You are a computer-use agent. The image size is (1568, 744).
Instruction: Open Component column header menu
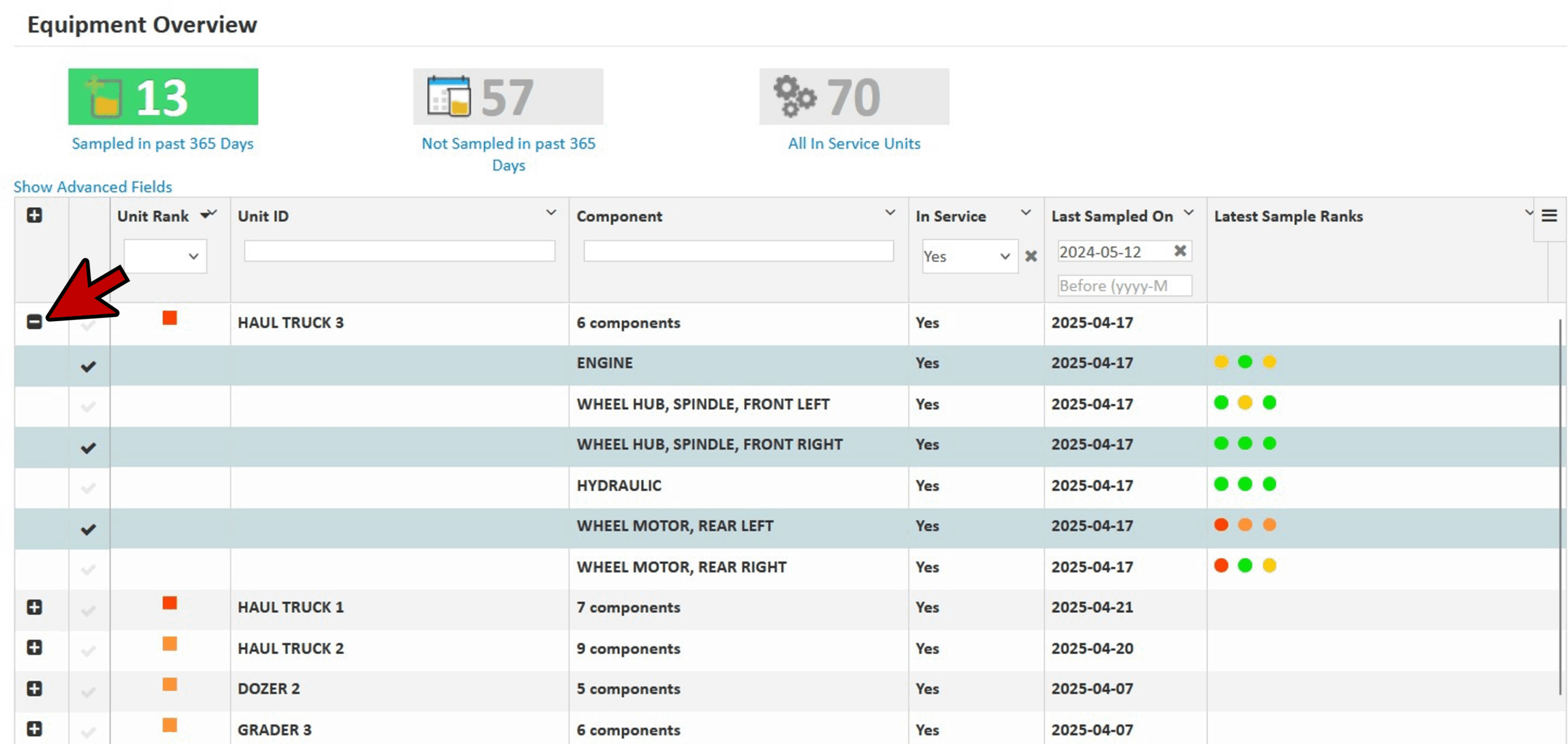[x=889, y=213]
